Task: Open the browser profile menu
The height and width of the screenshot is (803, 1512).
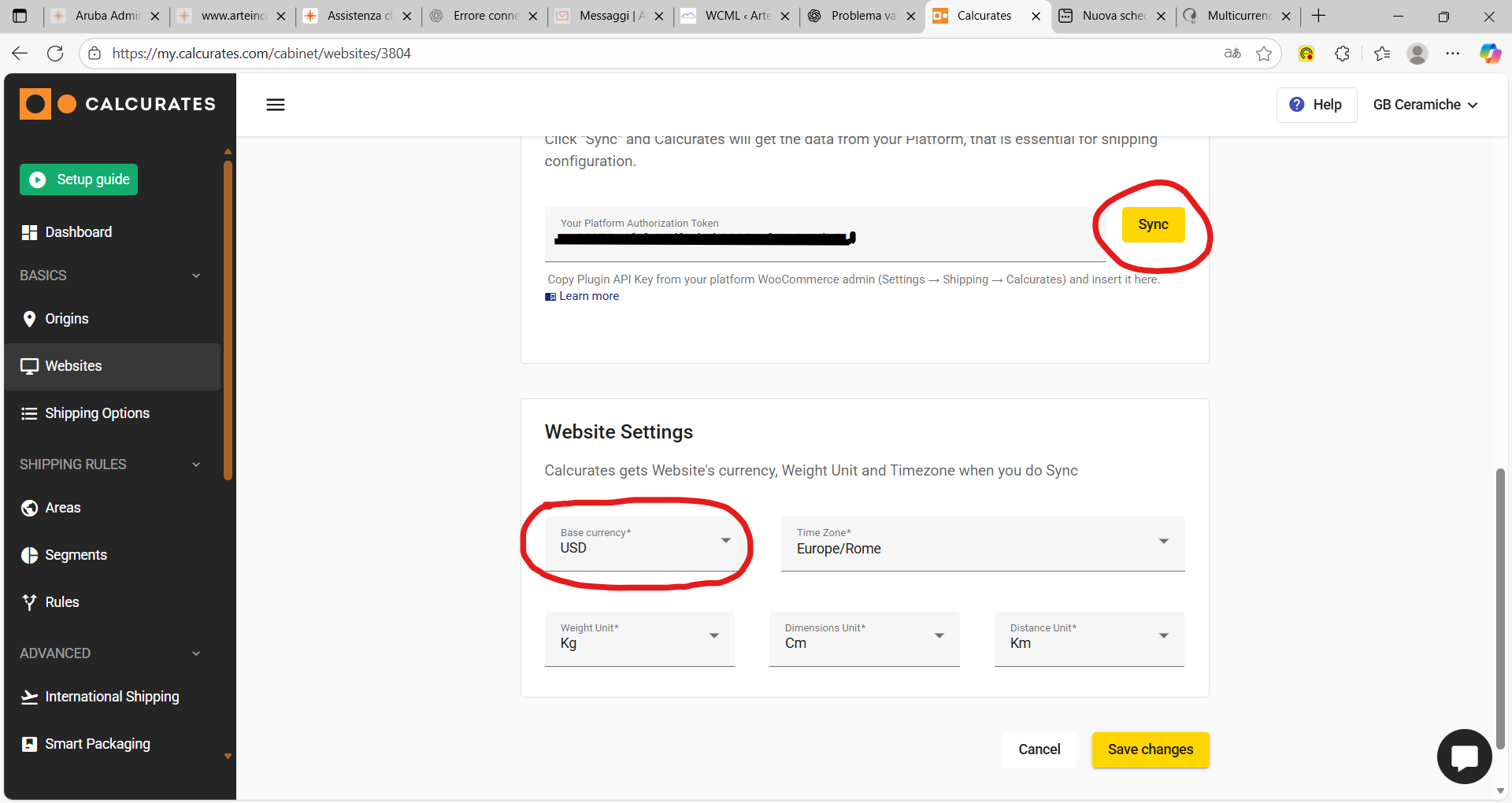Action: 1417,54
